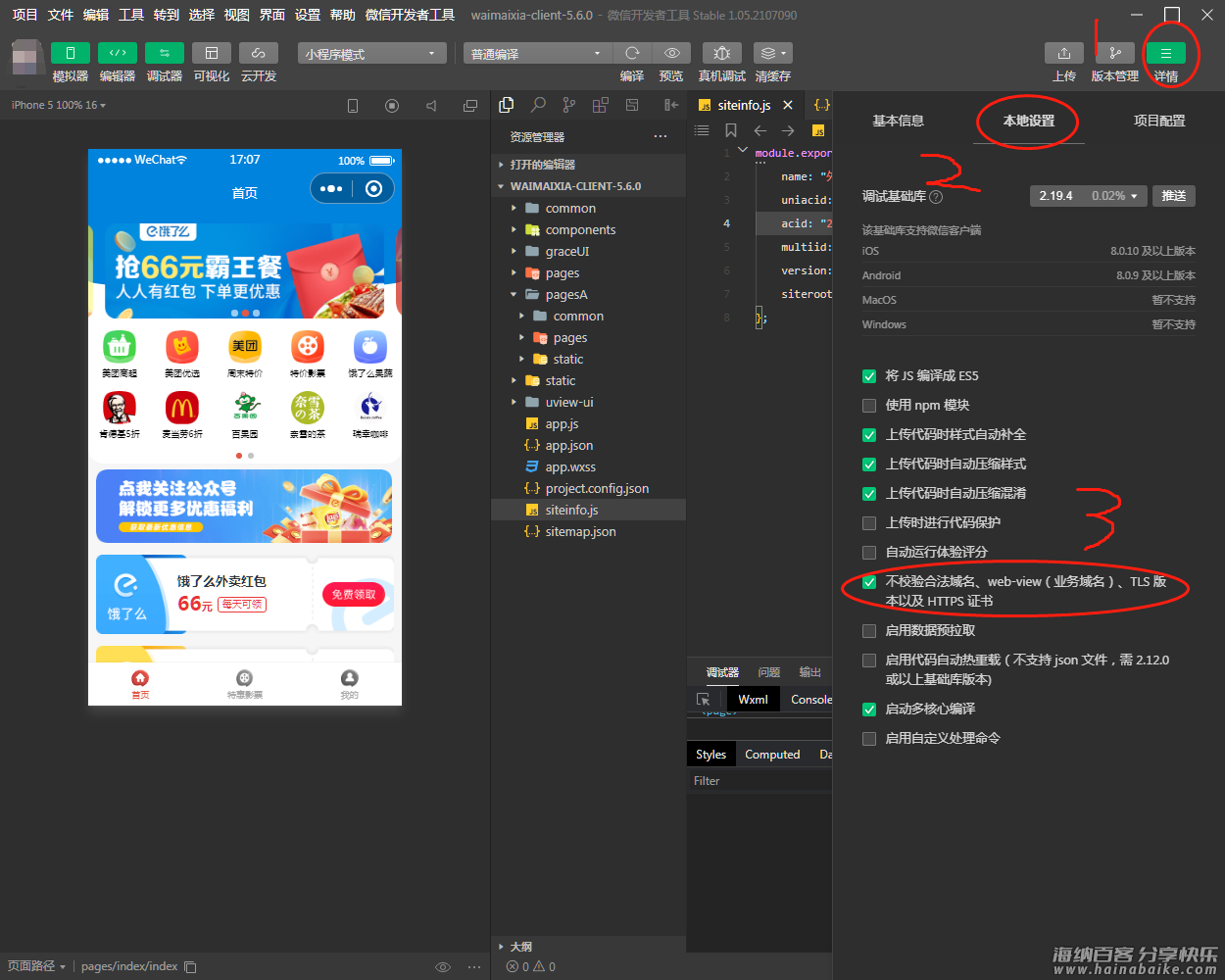Open the extensions blocks icon in sidebar
This screenshot has height=980, width=1225.
tap(601, 105)
